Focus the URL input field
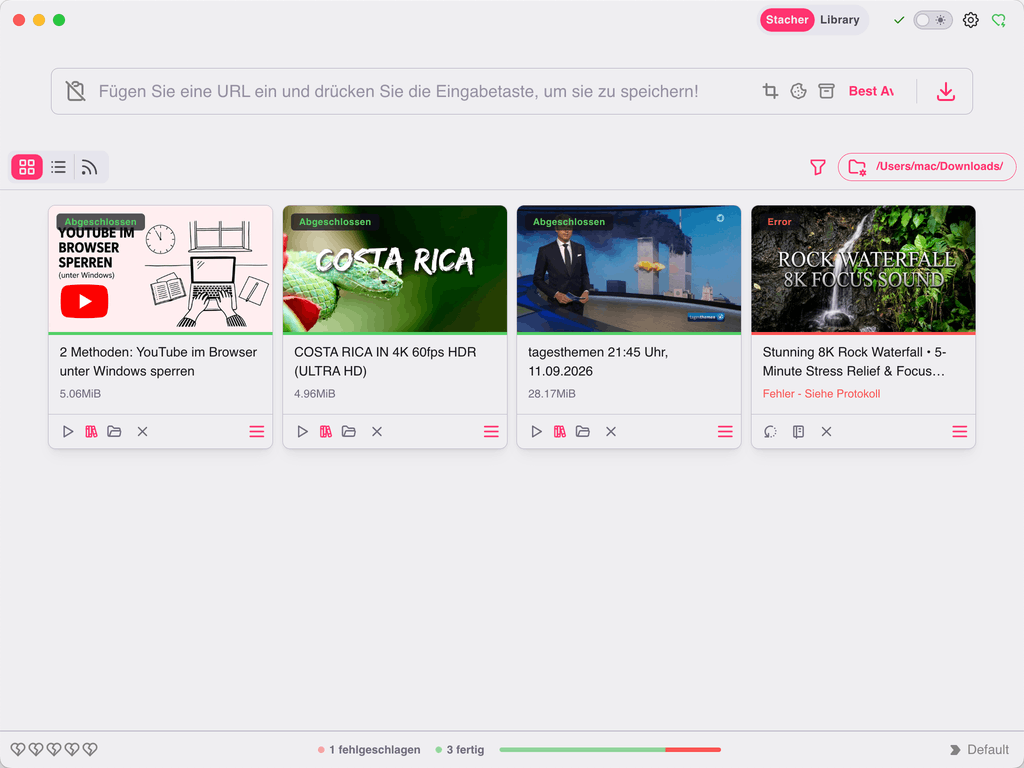The height and width of the screenshot is (768, 1024). tap(398, 91)
